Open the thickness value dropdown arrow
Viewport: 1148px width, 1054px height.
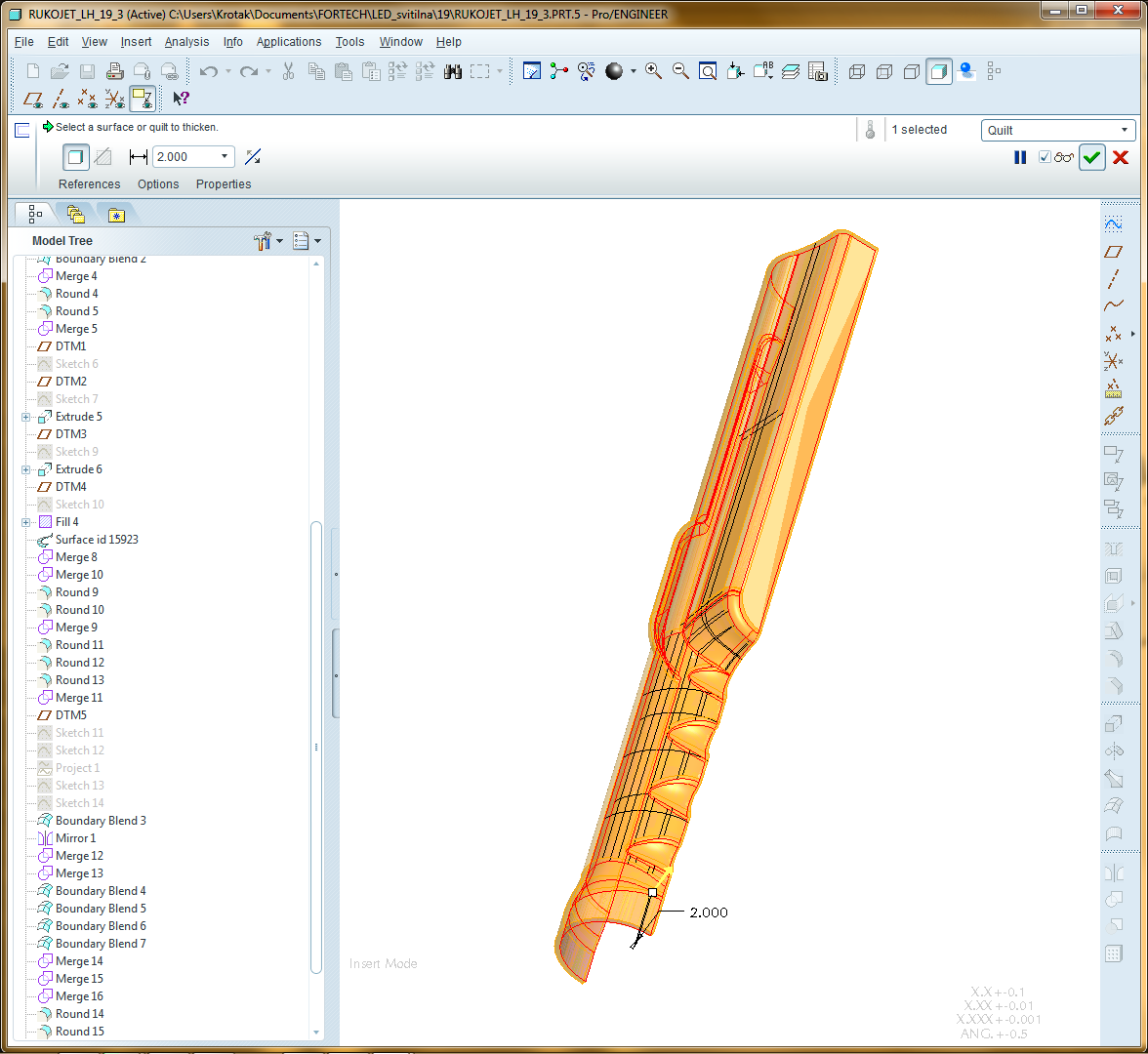pyautogui.click(x=225, y=156)
